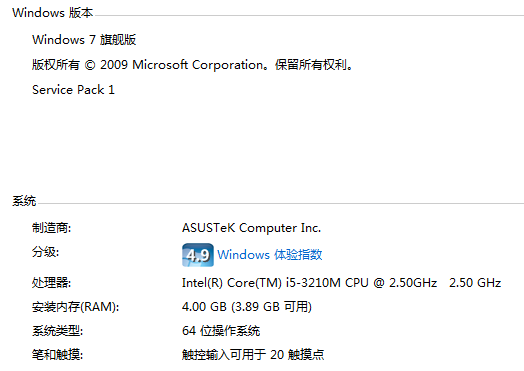Click the Service Pack 1 text

(x=74, y=90)
